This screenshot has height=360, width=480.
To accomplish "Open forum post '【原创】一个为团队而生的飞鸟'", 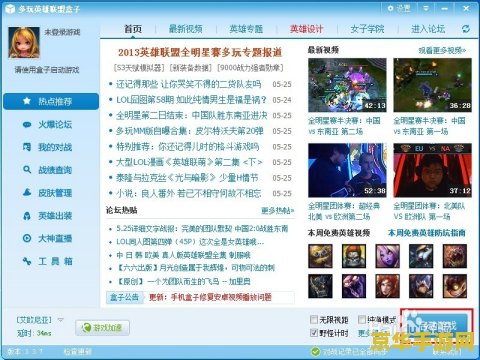I will [183, 281].
